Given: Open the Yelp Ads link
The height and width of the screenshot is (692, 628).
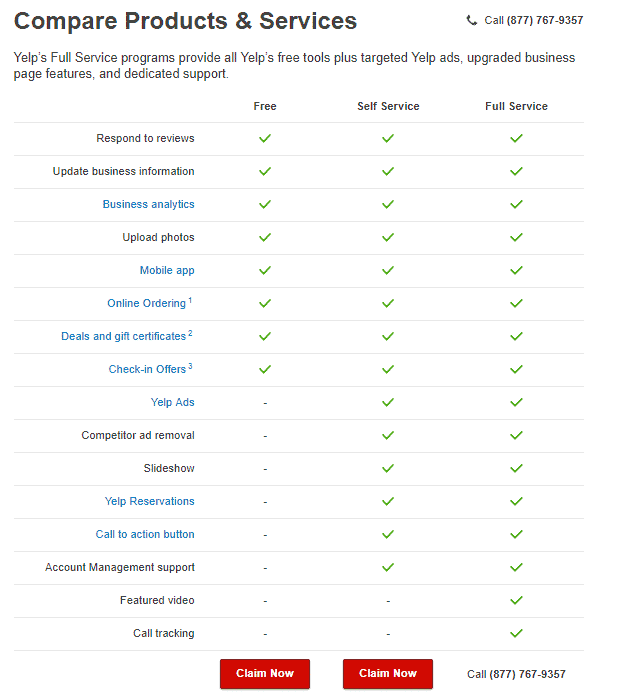Looking at the screenshot, I should 172,402.
